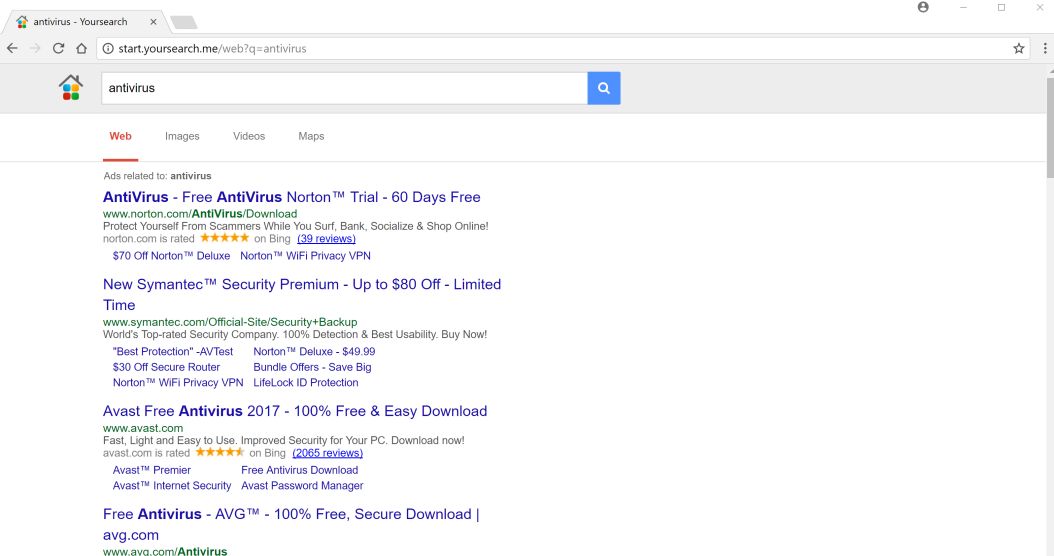View site information icon in address bar
This screenshot has height=556, width=1054.
click(x=107, y=48)
